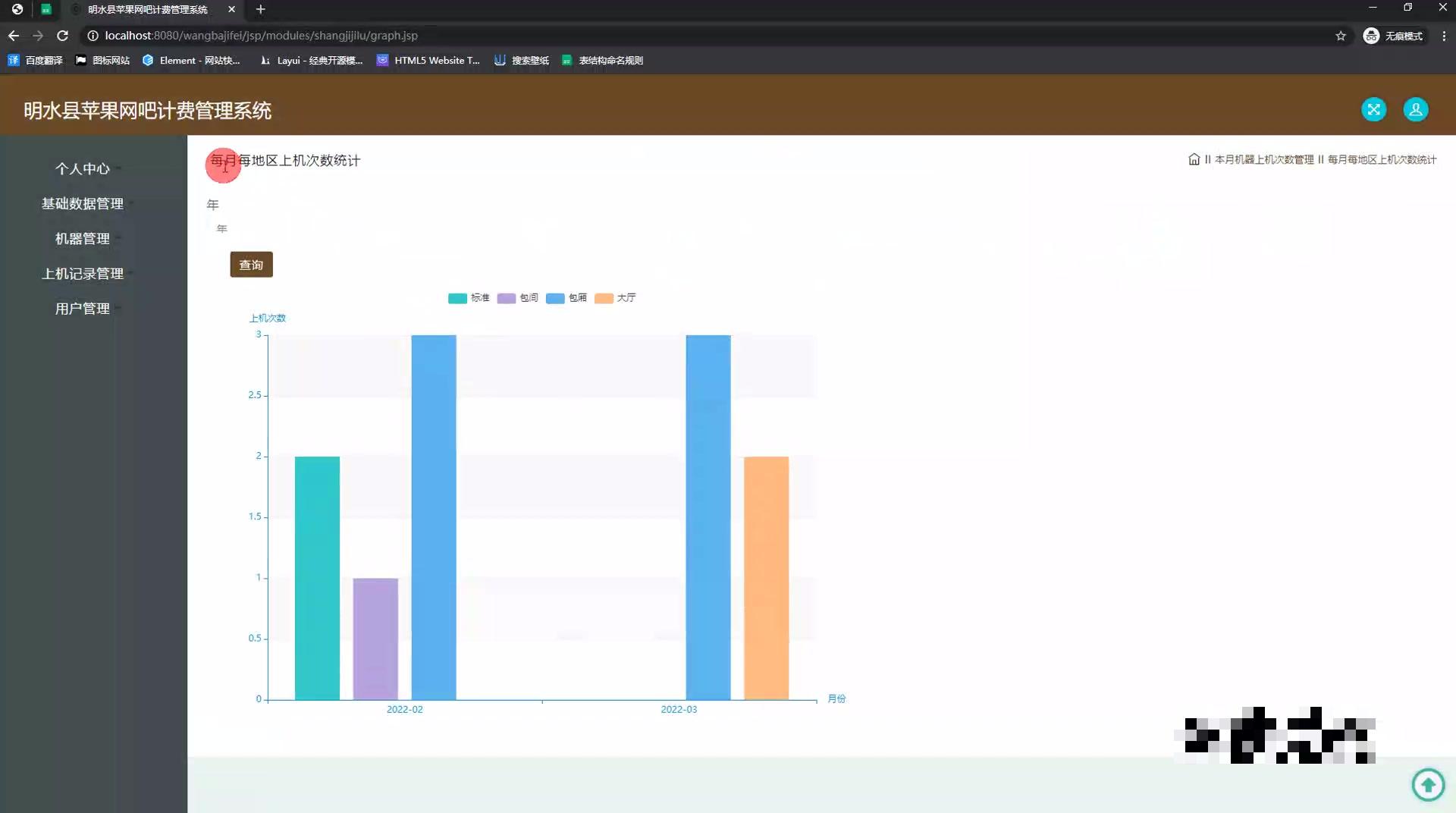Open the 用户管理 menu item
Screen dimensions: 1456x813
(x=83, y=309)
